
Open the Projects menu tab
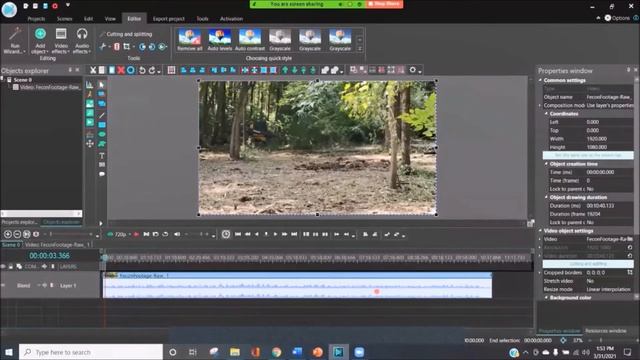tap(36, 19)
